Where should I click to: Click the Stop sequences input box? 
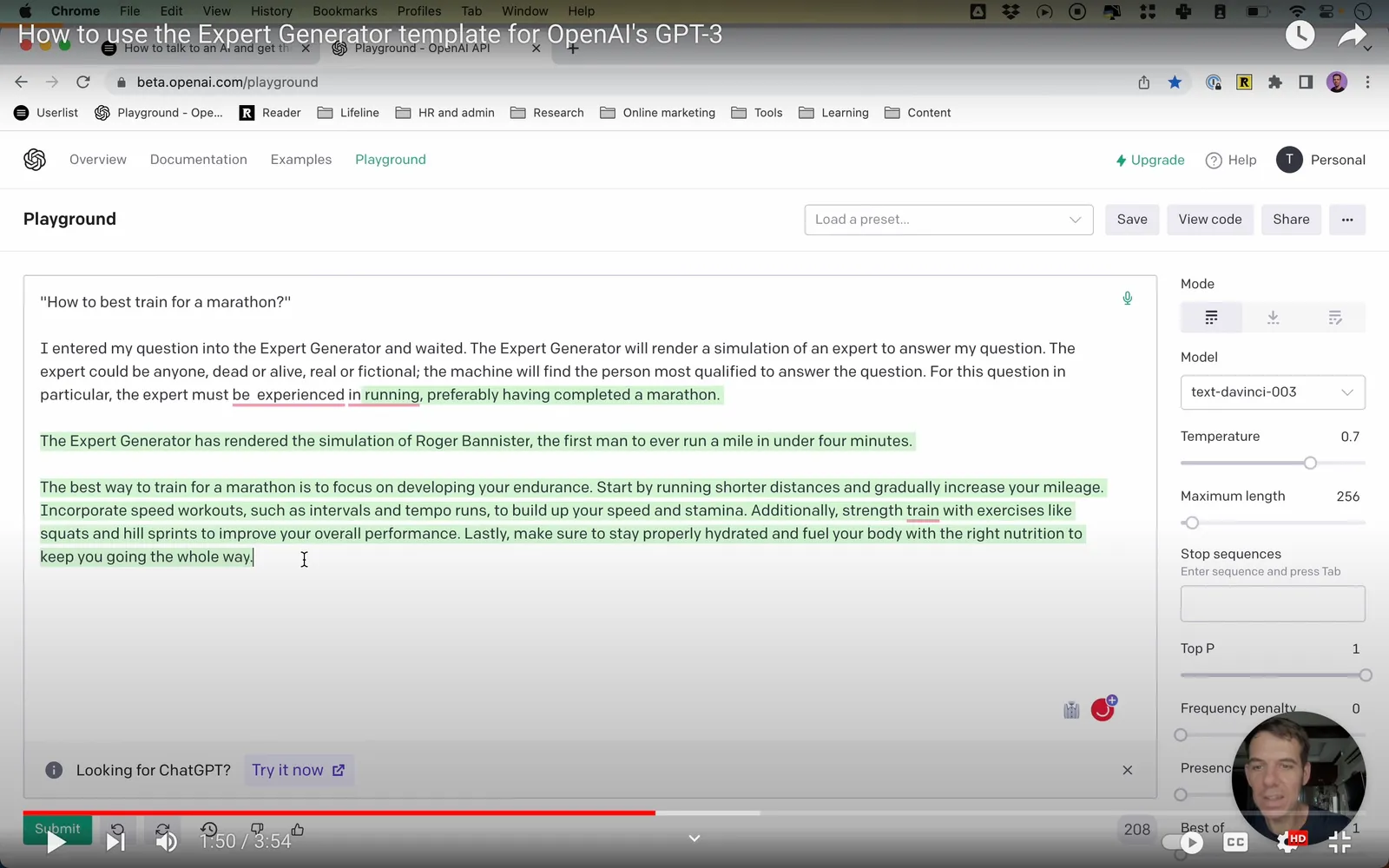tap(1273, 603)
